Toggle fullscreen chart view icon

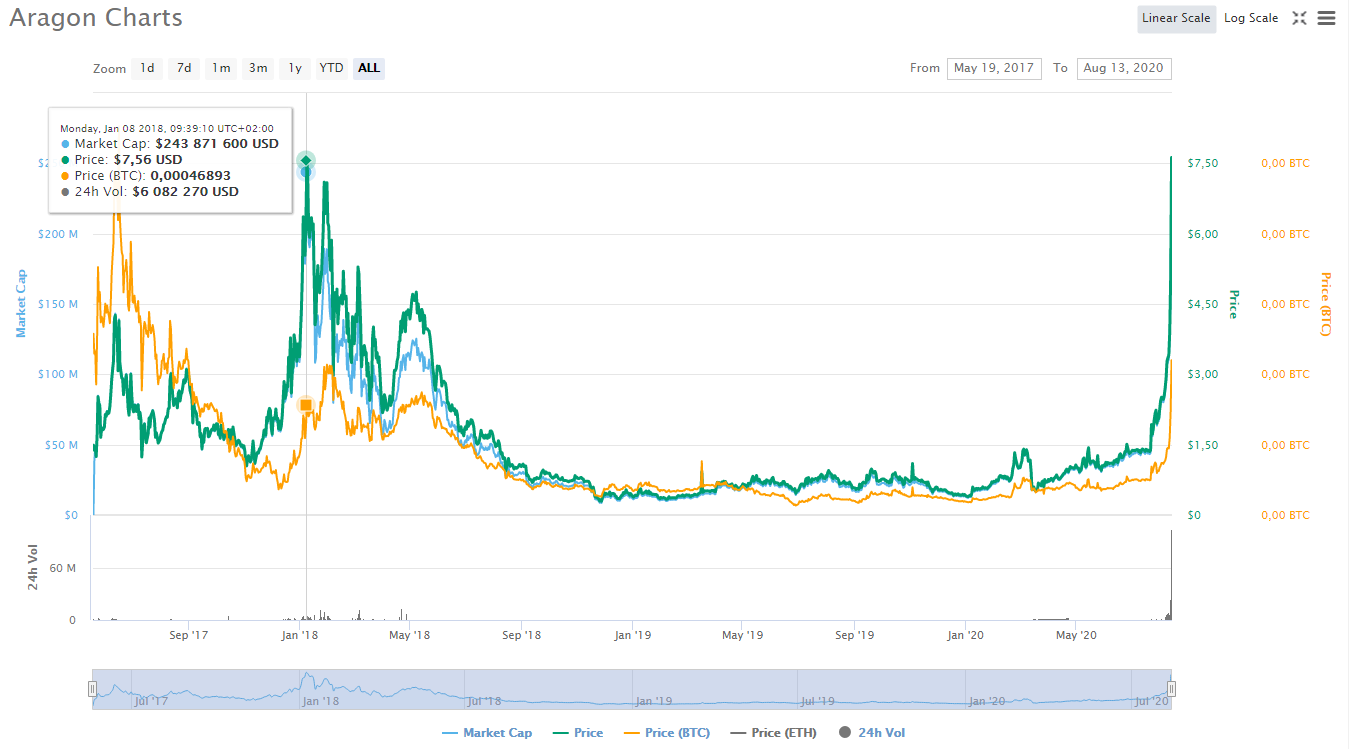tap(1299, 18)
